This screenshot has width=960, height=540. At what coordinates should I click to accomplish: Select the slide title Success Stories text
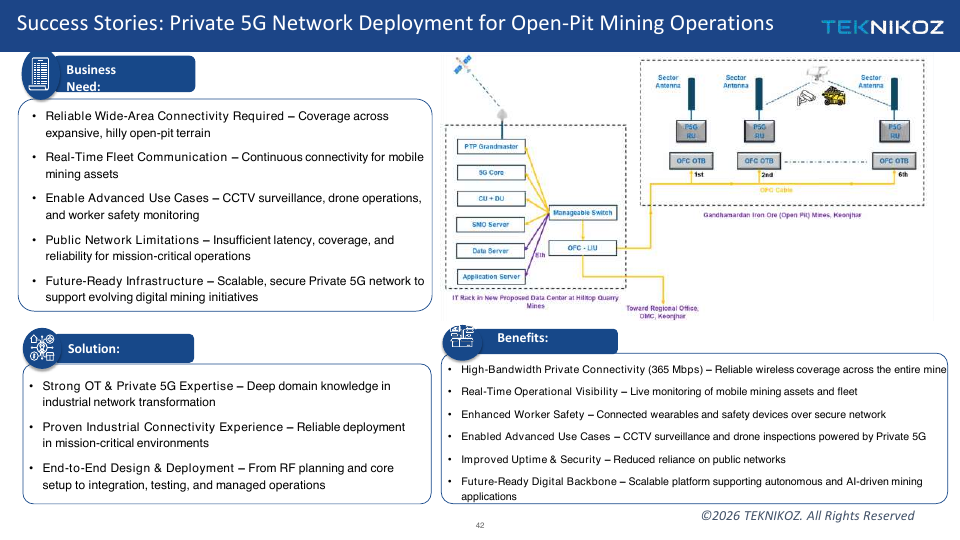(395, 23)
